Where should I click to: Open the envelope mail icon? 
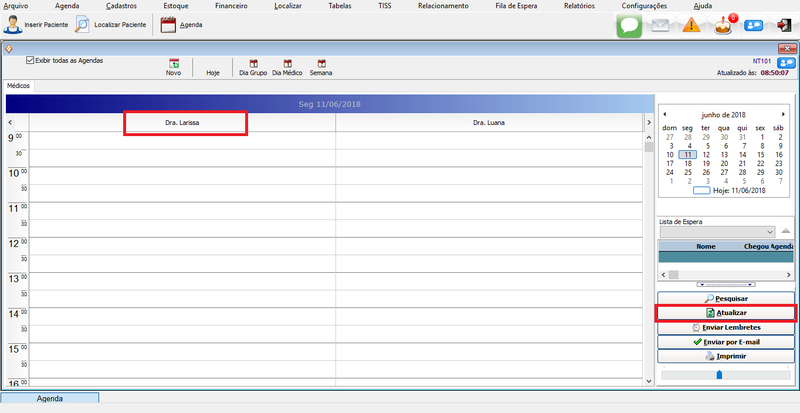click(660, 26)
